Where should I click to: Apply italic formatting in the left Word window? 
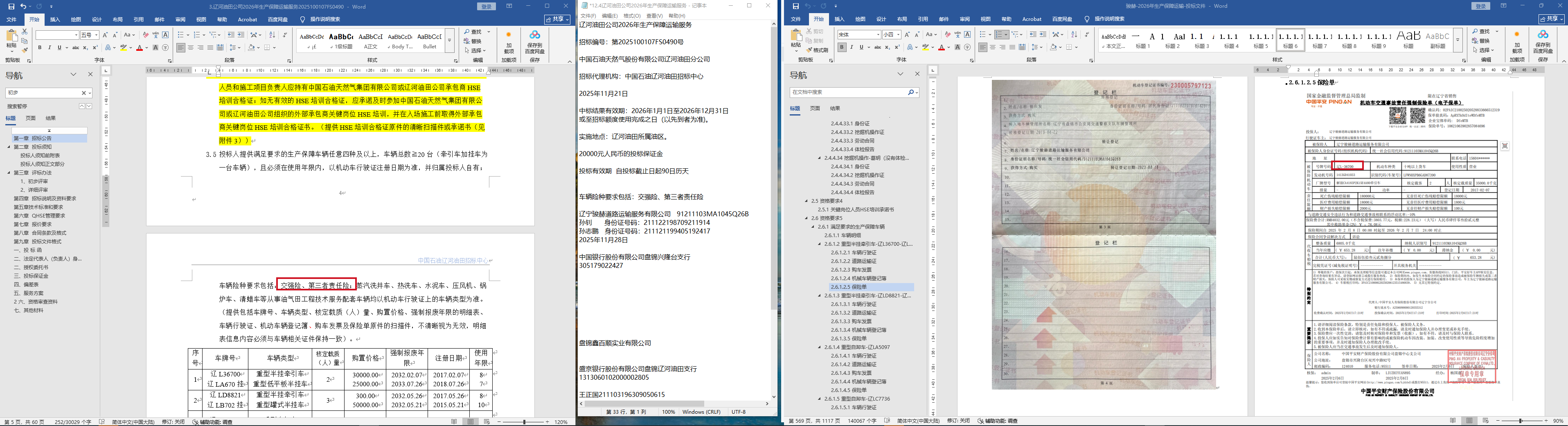50,48
